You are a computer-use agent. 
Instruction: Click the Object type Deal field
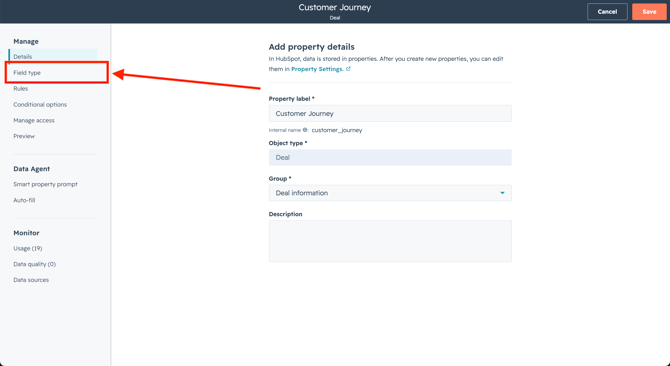coord(390,158)
